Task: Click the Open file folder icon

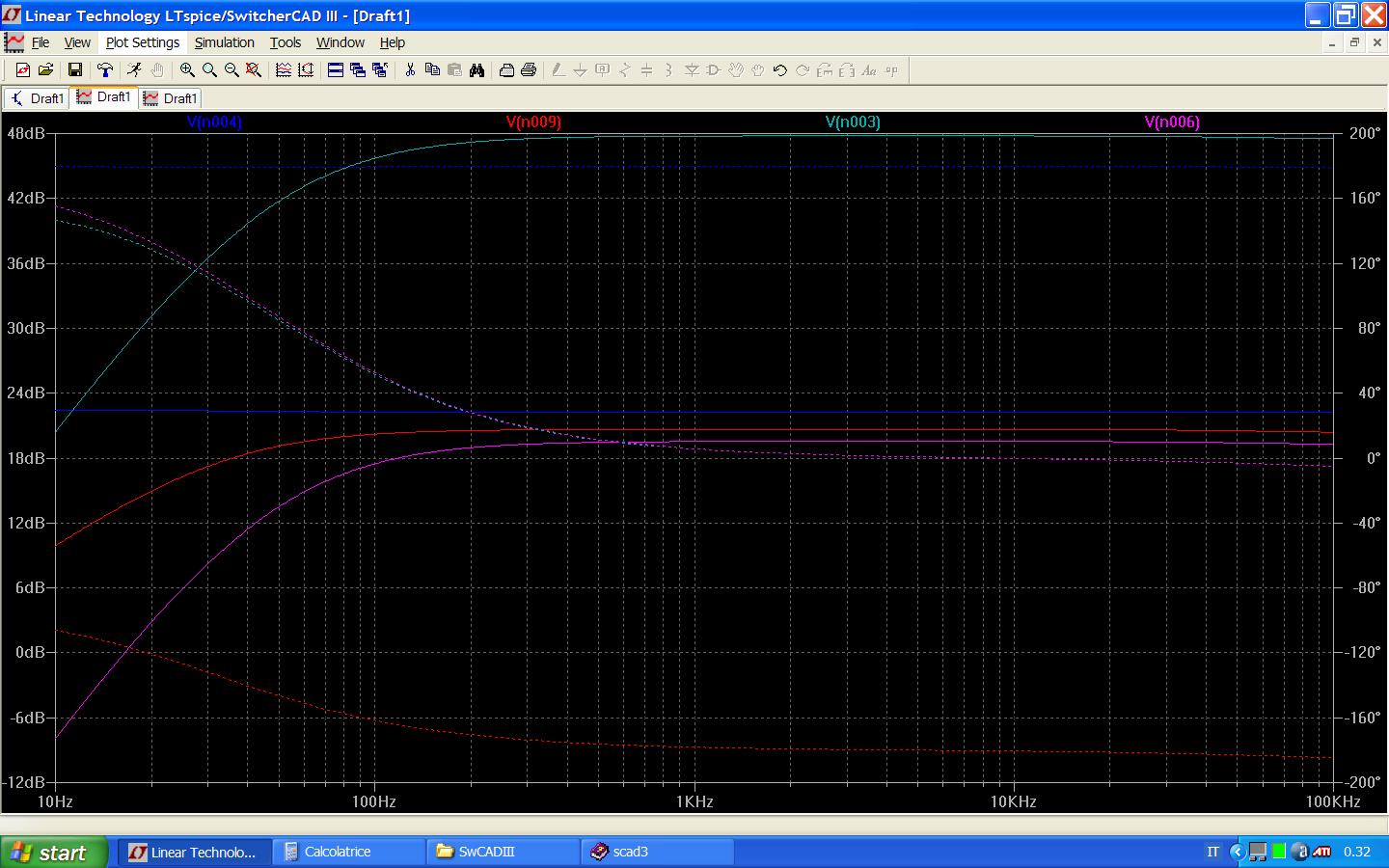Action: tap(45, 69)
